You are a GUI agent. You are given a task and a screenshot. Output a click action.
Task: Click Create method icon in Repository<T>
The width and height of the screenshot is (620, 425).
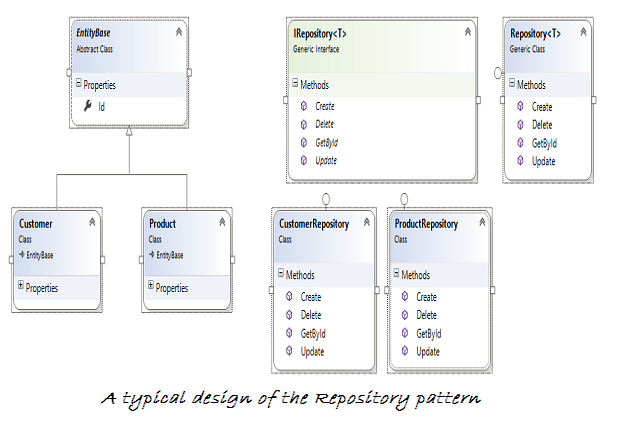(x=520, y=106)
